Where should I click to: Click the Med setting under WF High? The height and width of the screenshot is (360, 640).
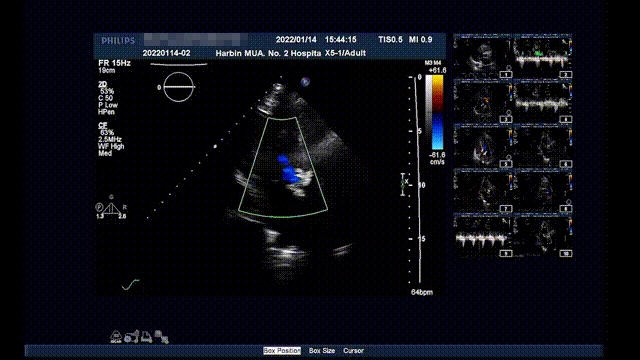(x=104, y=153)
